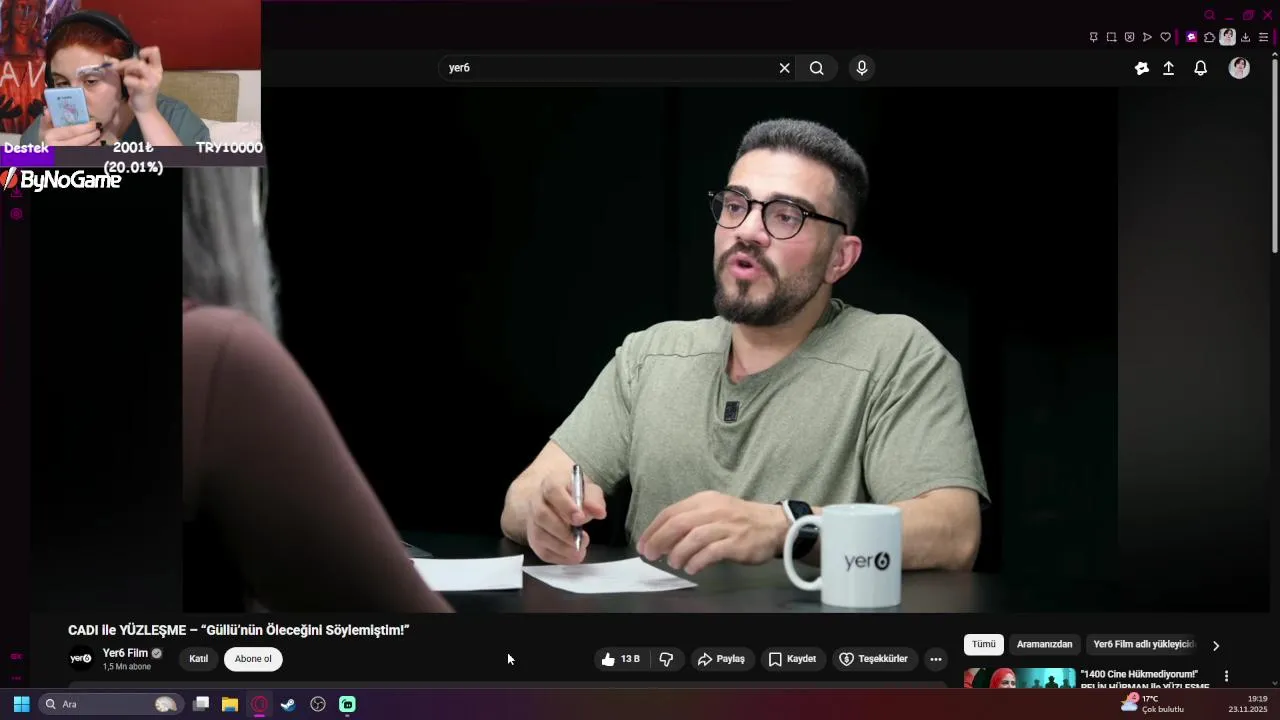Click the Yer6 channel avatar logo
1280x720 pixels.
pyautogui.click(x=81, y=659)
